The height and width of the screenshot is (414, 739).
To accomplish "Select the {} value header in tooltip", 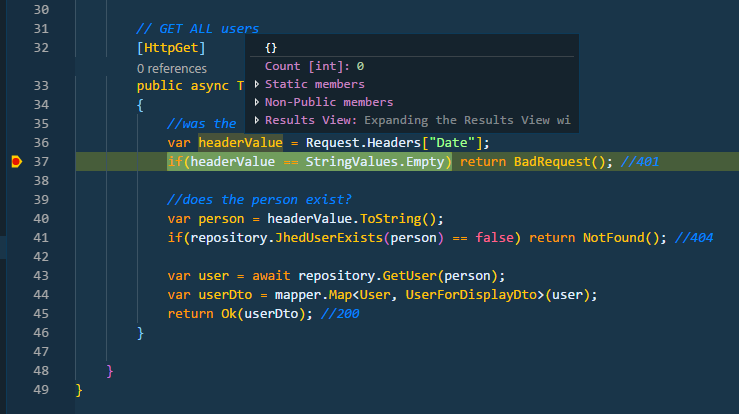I will (271, 48).
